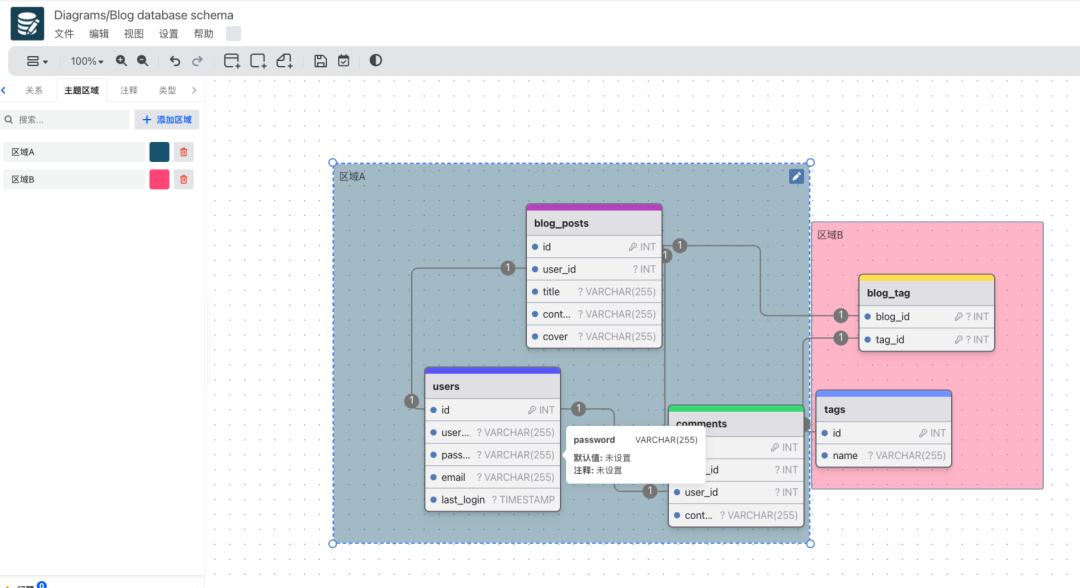The width and height of the screenshot is (1080, 588).
Task: Click the area search input field
Action: click(x=65, y=120)
